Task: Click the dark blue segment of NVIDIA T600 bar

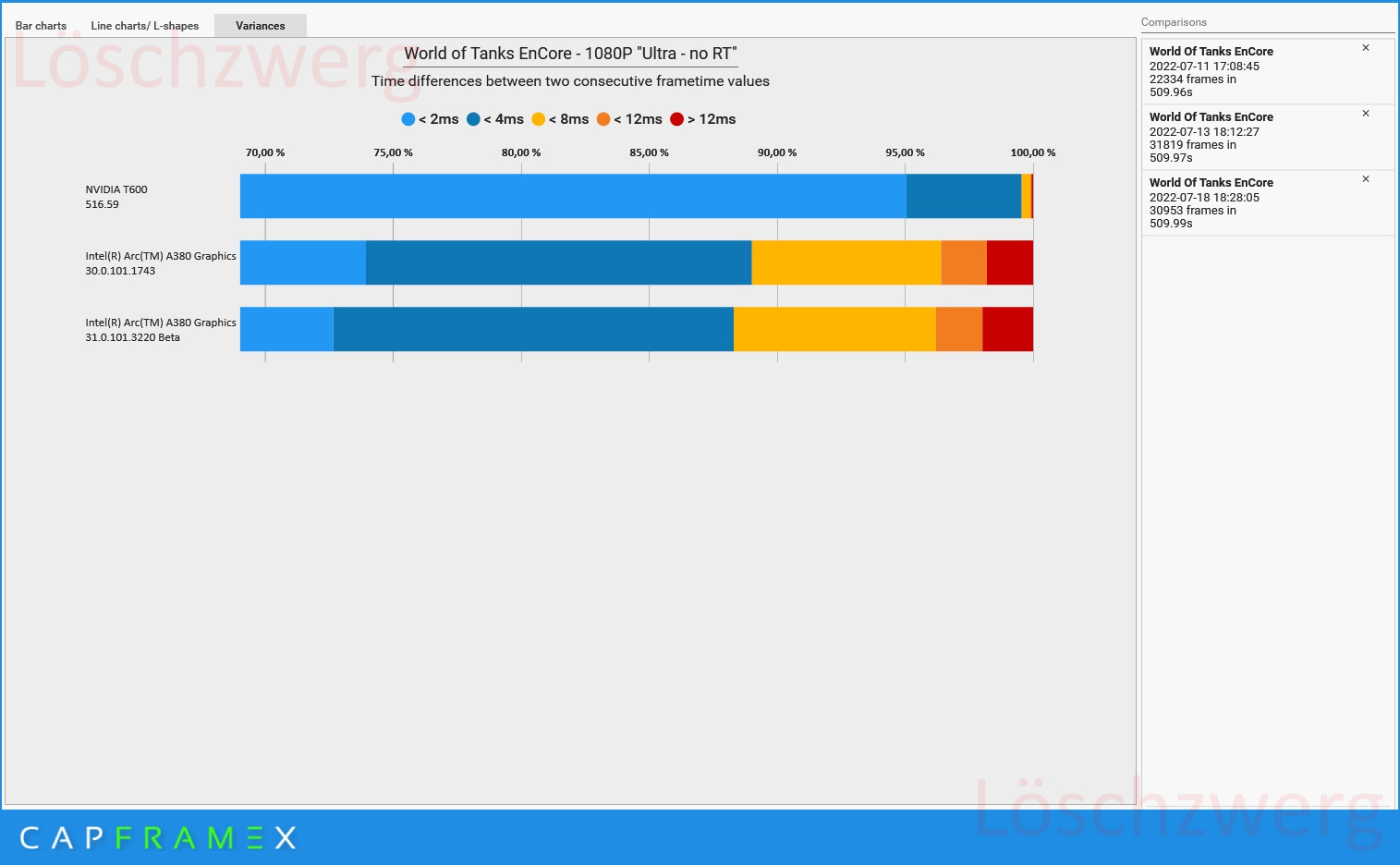Action: coord(964,196)
